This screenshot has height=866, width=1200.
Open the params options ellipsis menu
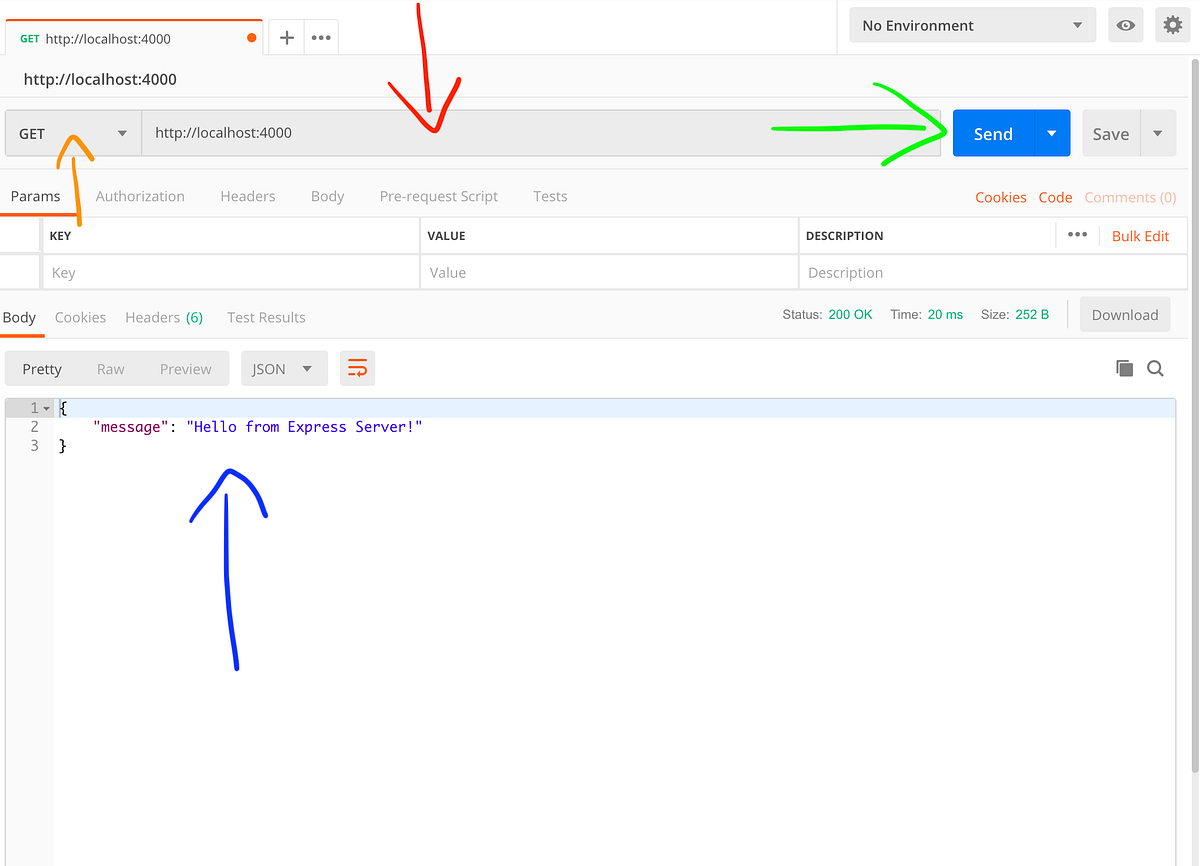pos(1077,235)
